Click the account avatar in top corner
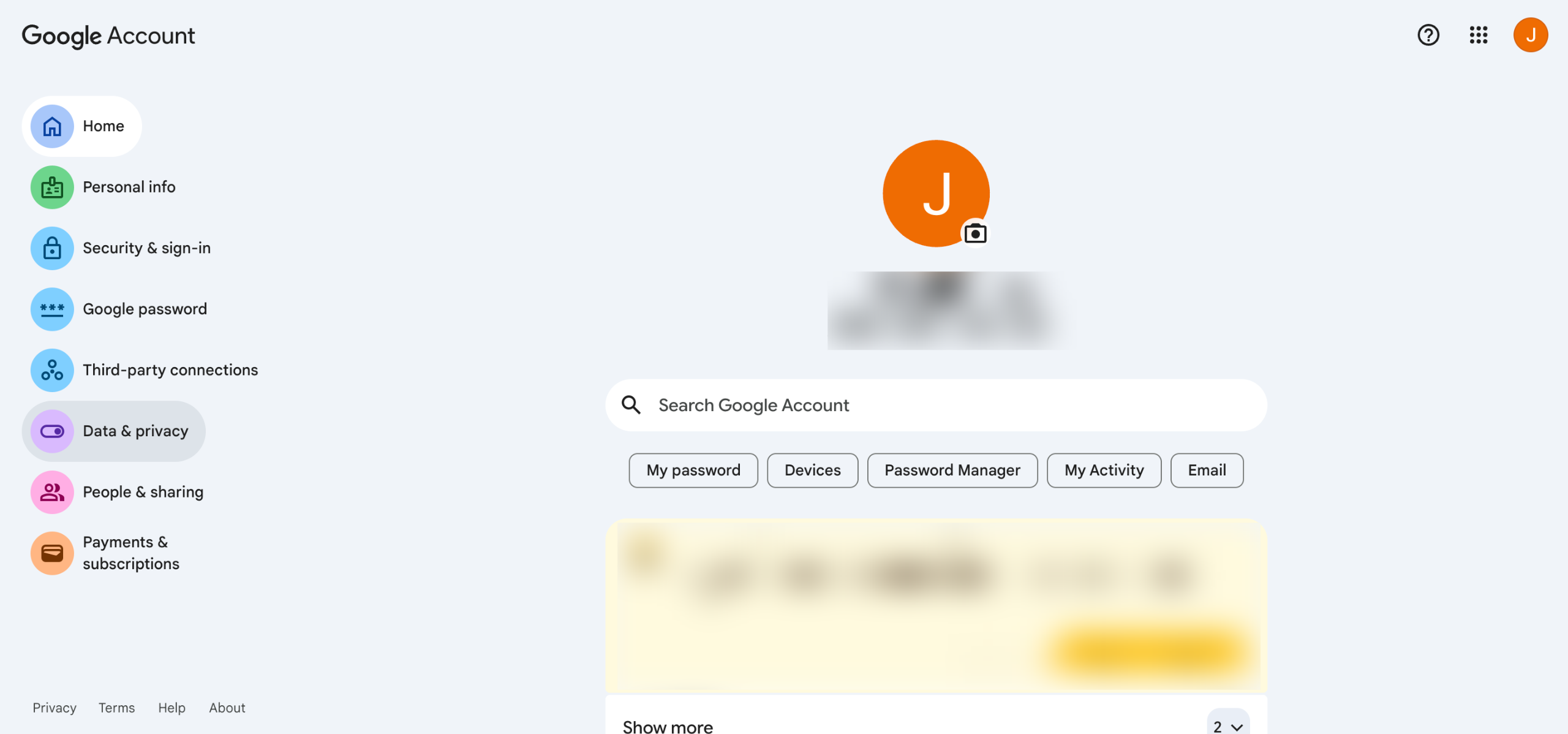The height and width of the screenshot is (734, 1568). [x=1530, y=35]
